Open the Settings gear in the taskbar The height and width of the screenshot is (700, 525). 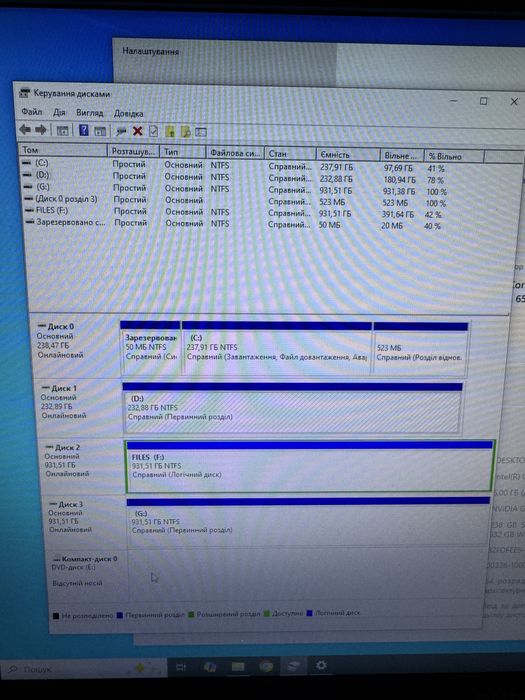321,666
